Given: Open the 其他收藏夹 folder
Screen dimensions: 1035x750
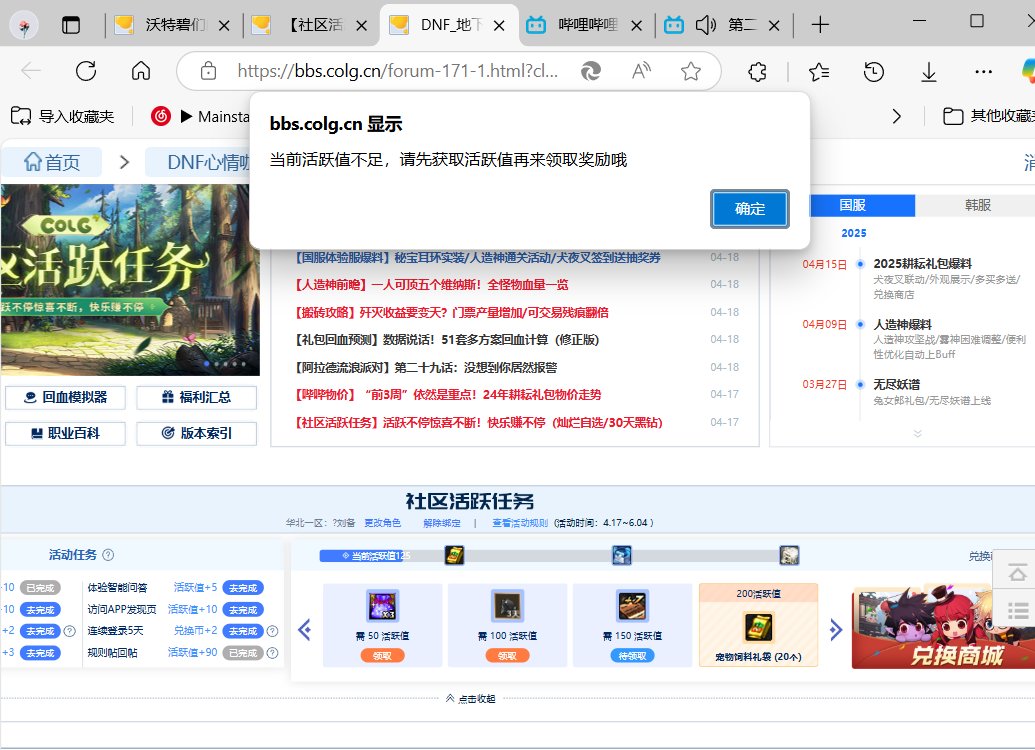Looking at the screenshot, I should click(x=988, y=116).
